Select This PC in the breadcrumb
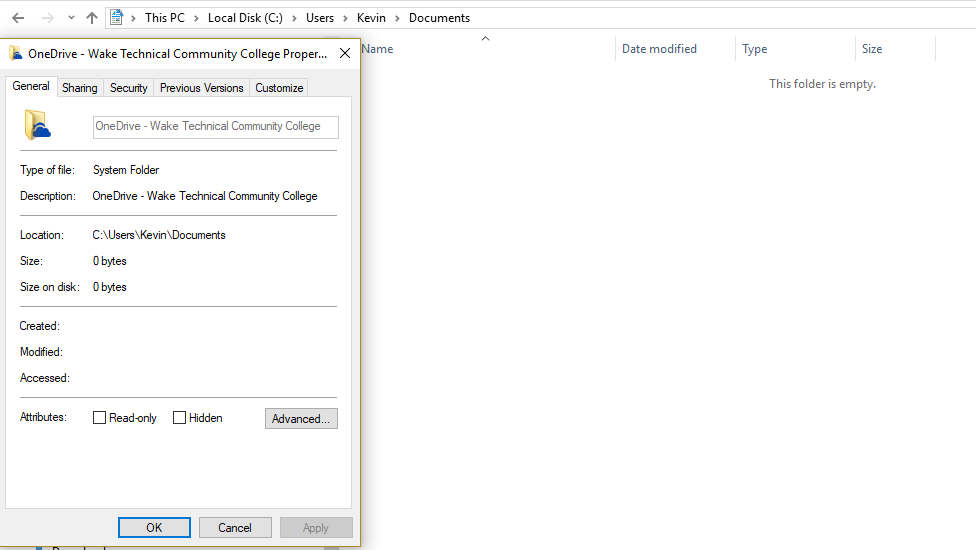Screen dimensions: 976x550 [x=165, y=18]
